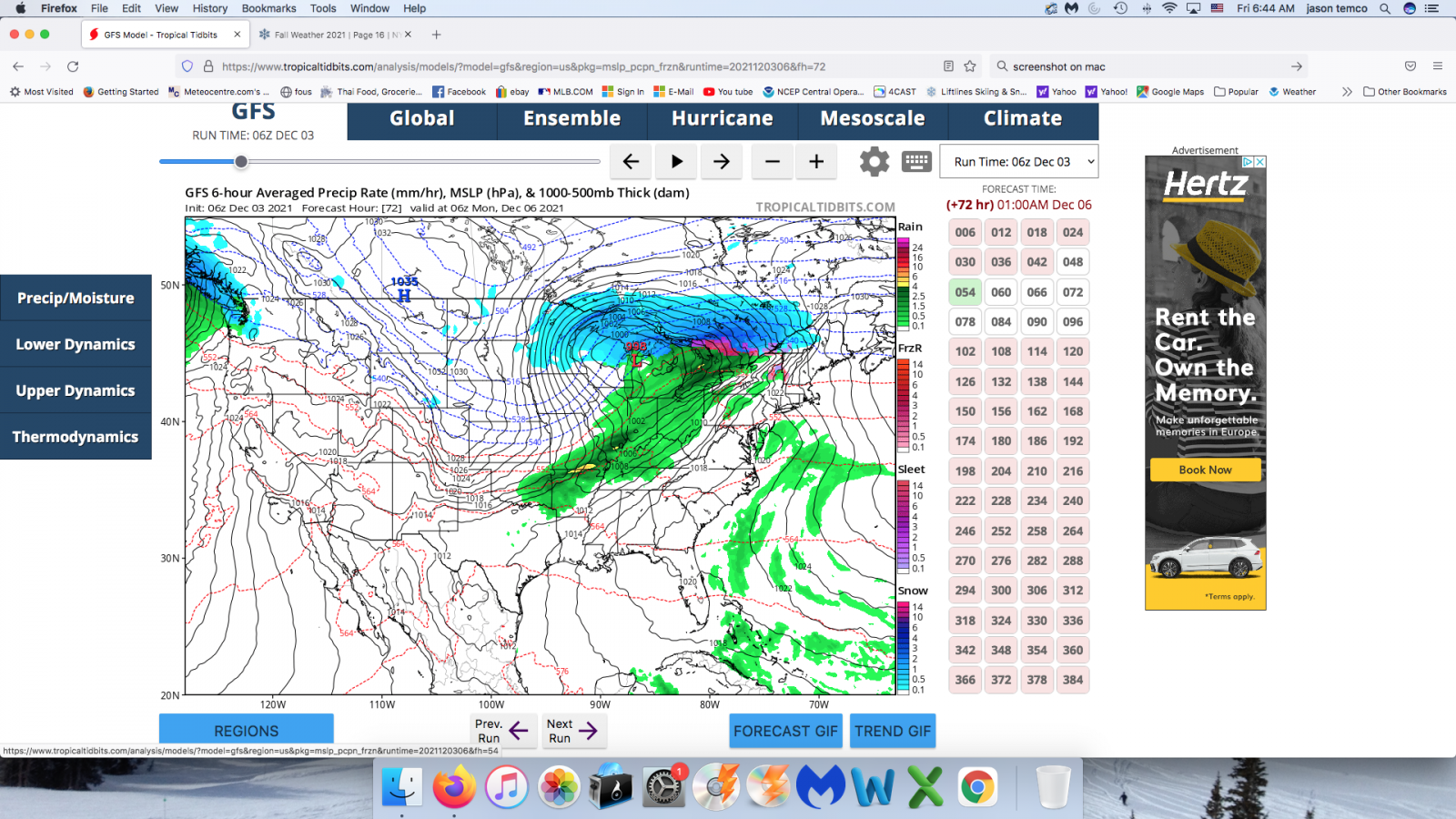Switch to the Lower Dynamics panel
Image resolution: width=1456 pixels, height=819 pixels.
coord(75,344)
